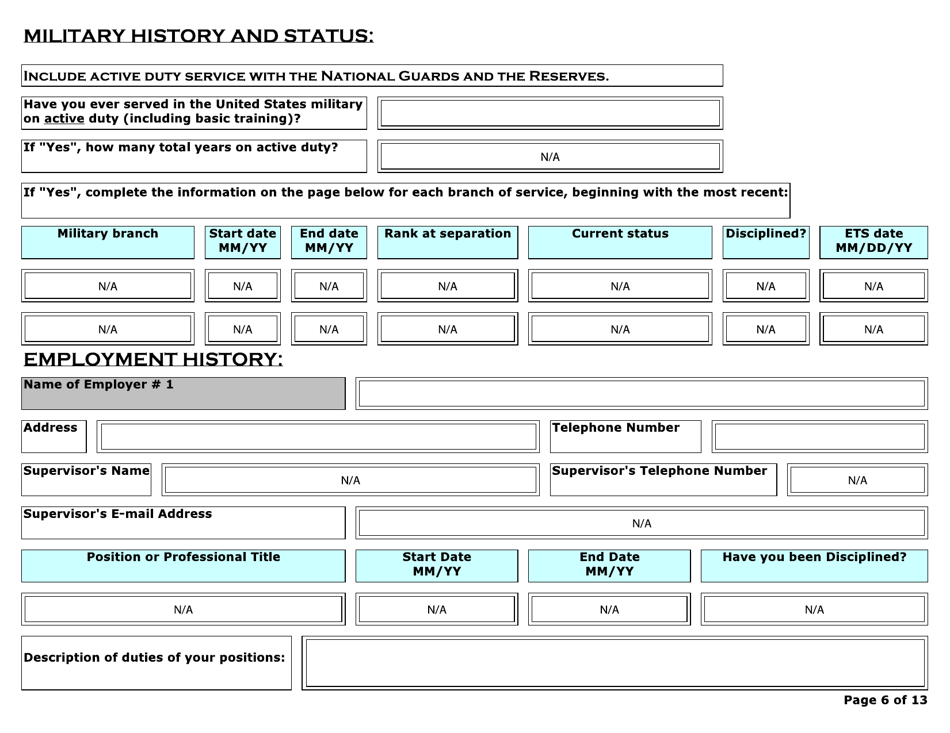Select the first row Rank at separation field

coord(447,286)
